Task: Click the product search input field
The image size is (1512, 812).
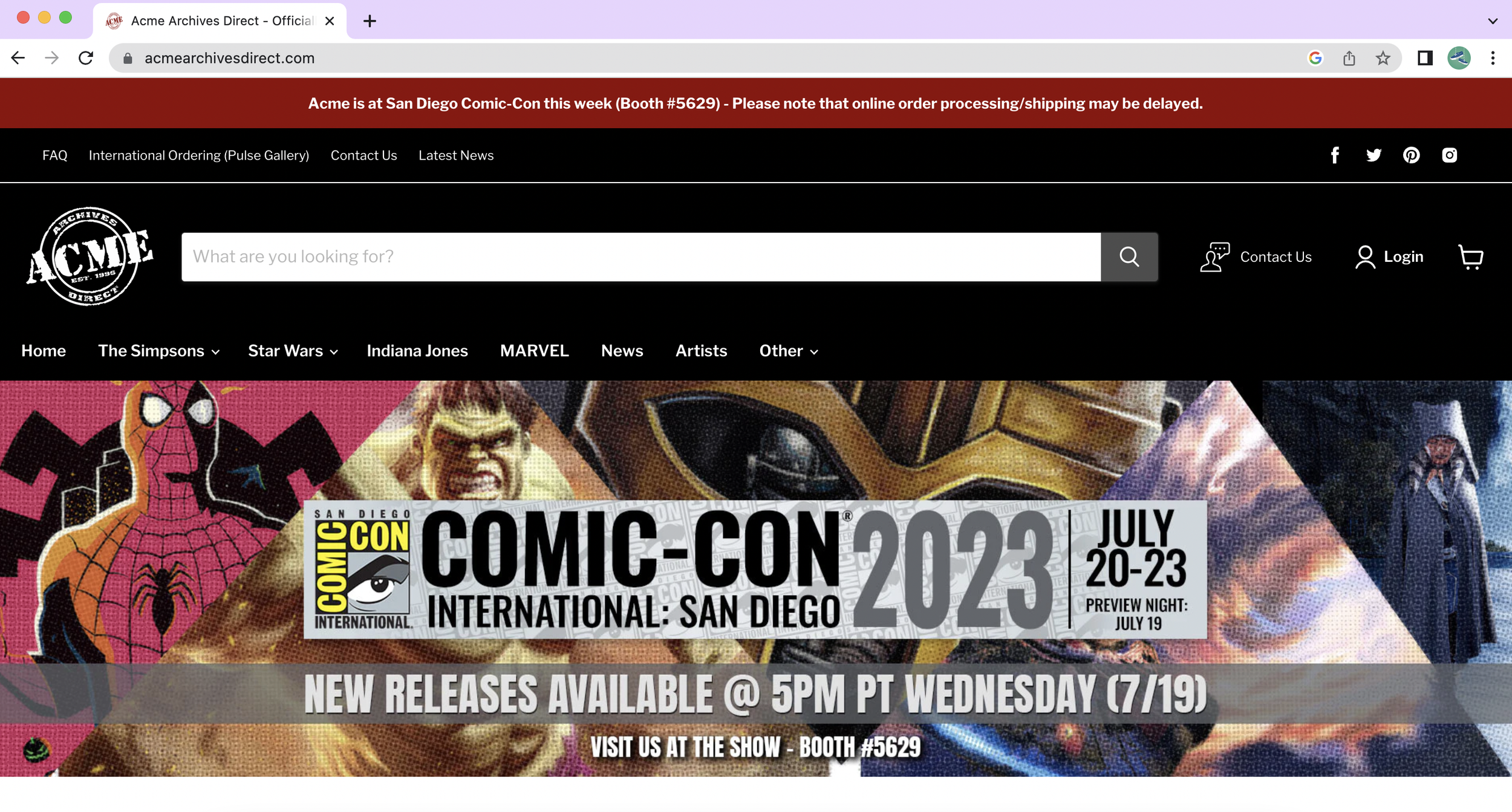Action: tap(641, 257)
